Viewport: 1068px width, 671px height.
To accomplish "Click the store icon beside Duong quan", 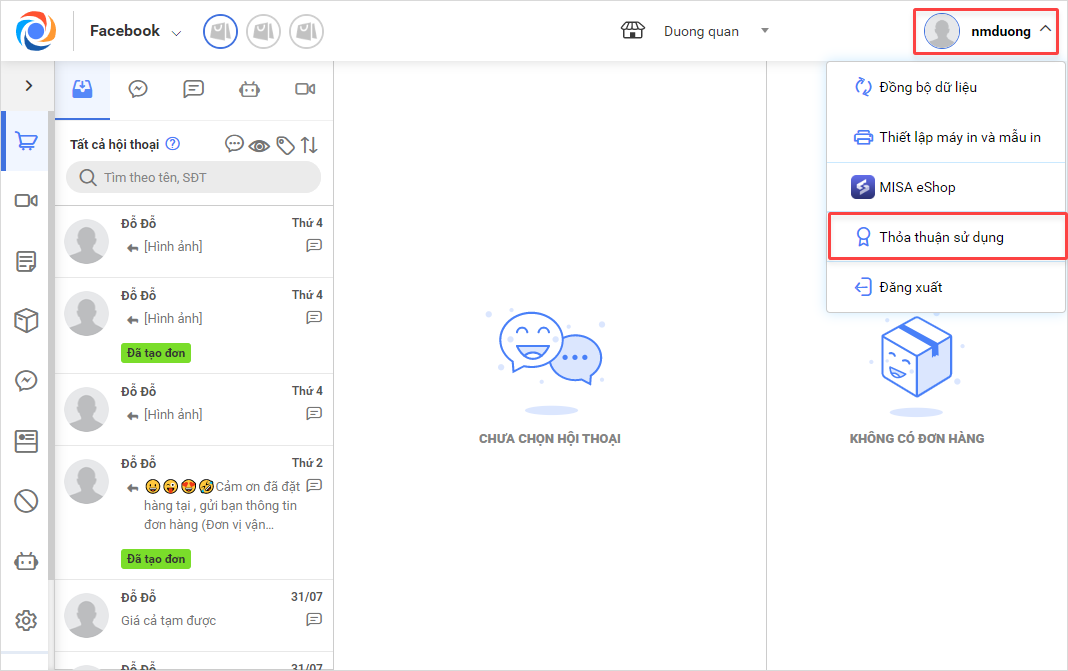I will (x=632, y=31).
